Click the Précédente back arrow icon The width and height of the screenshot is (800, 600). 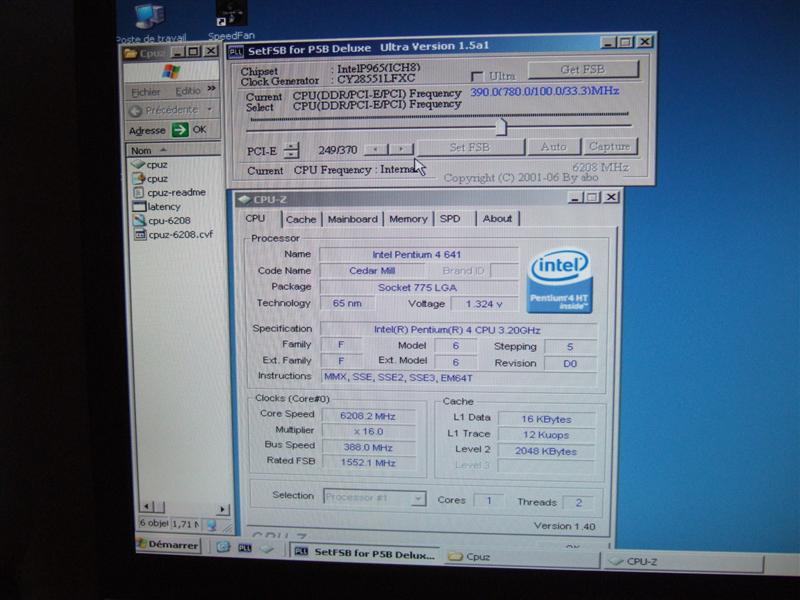coord(135,110)
